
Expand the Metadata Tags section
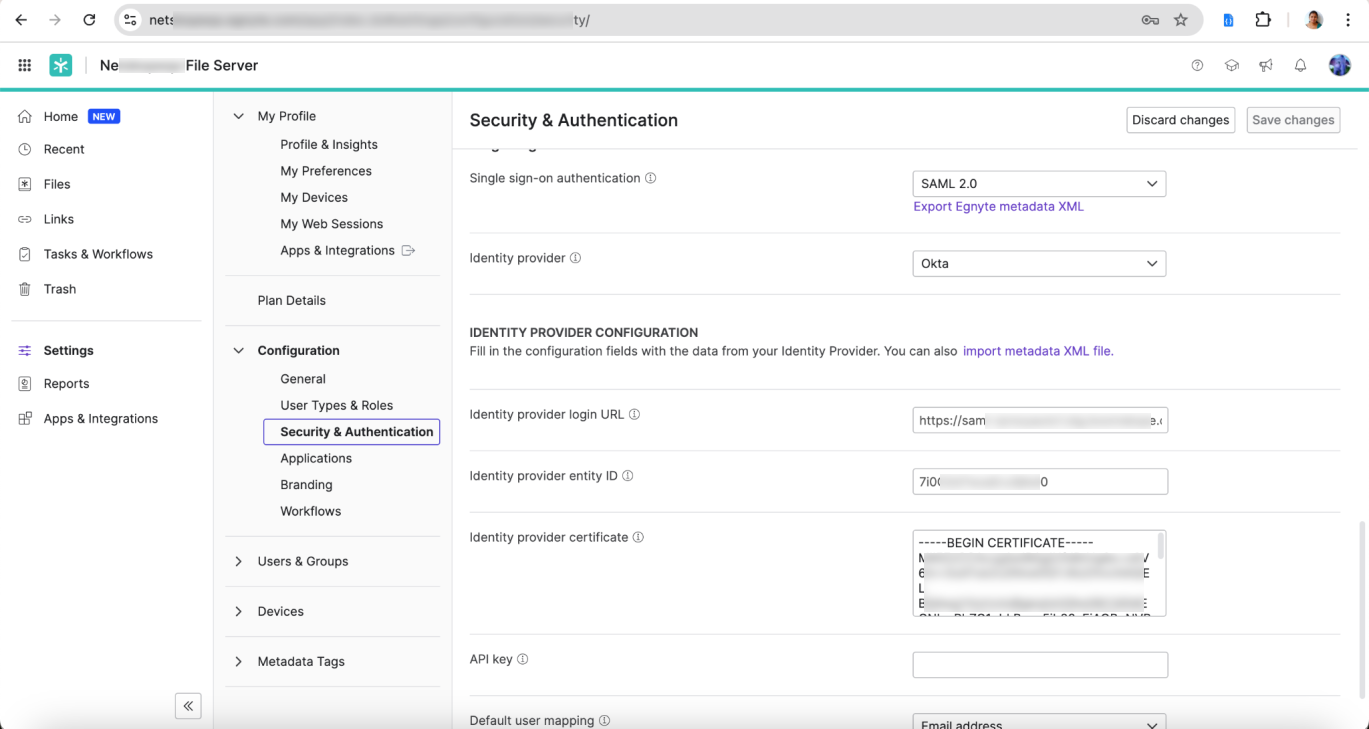pyautogui.click(x=238, y=662)
